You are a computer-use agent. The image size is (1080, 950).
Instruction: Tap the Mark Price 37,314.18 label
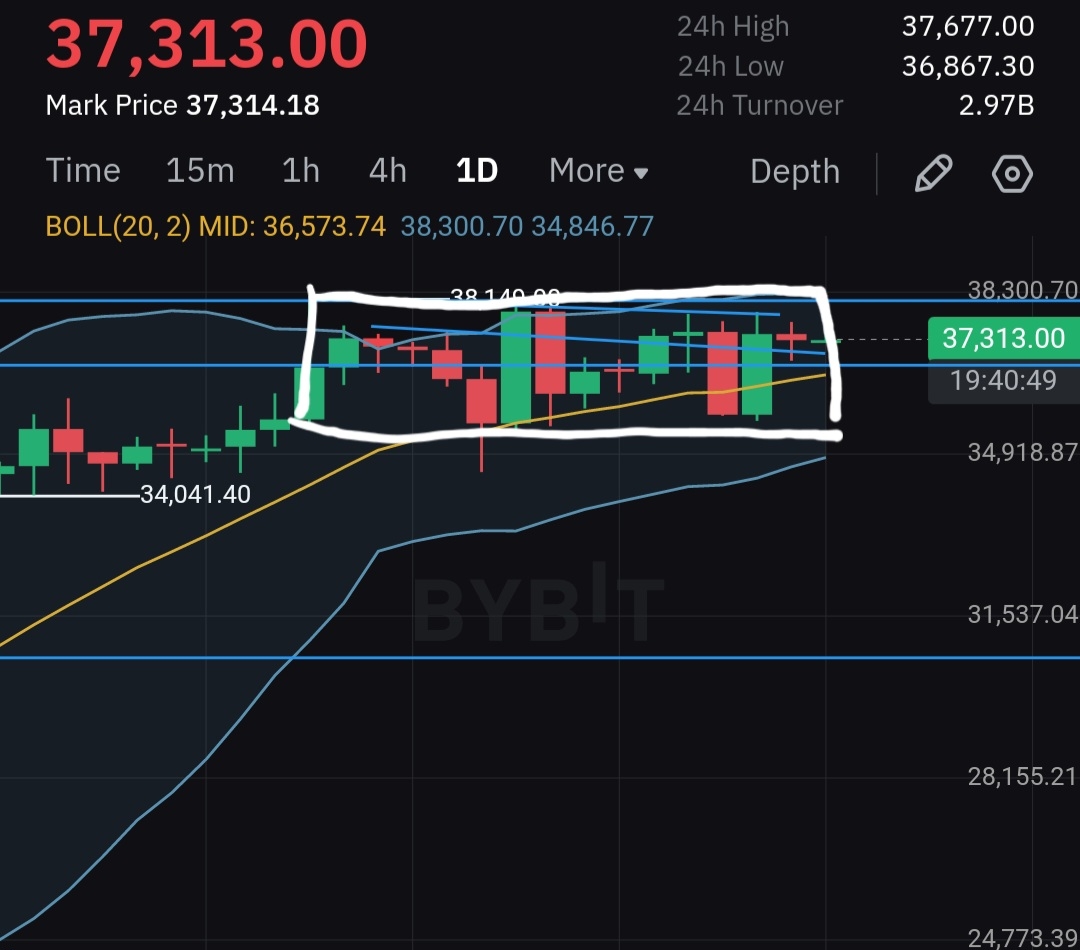point(183,105)
